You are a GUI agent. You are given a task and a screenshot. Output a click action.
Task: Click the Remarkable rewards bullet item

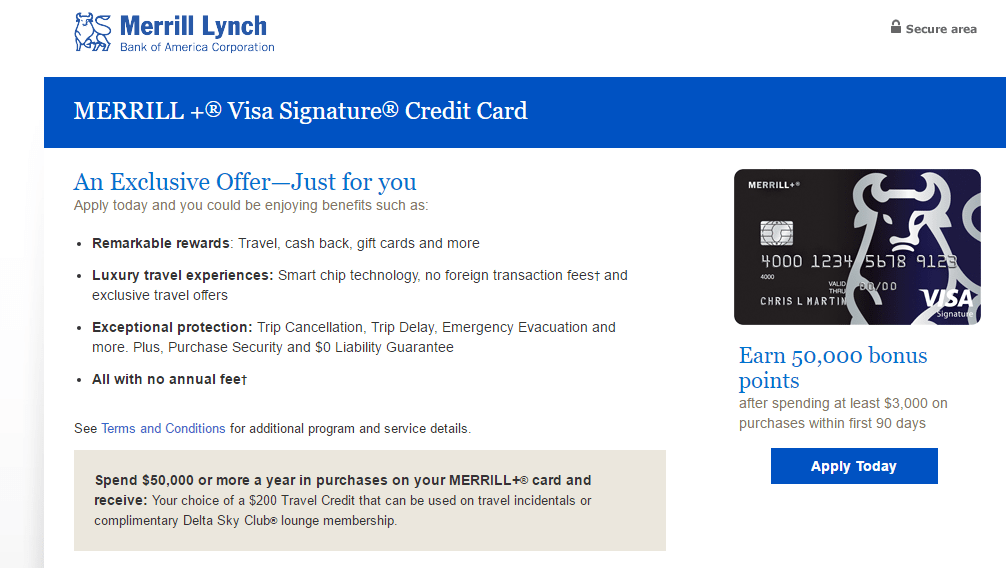pos(286,243)
